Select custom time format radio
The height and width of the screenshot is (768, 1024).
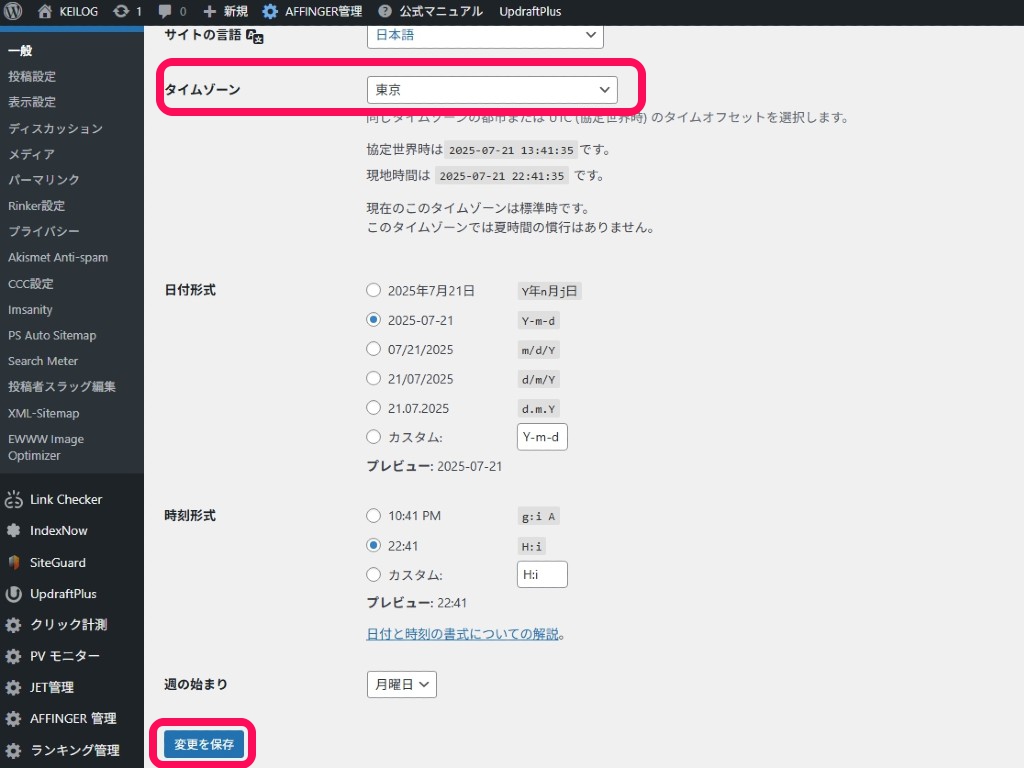click(x=373, y=575)
